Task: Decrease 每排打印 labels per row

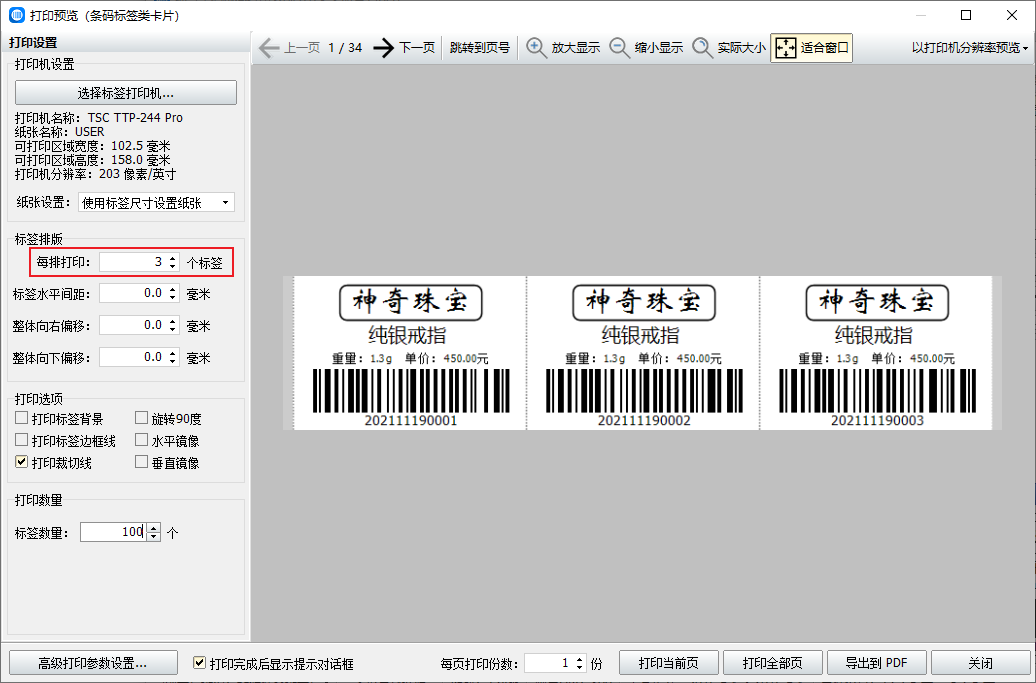Action: (172, 267)
